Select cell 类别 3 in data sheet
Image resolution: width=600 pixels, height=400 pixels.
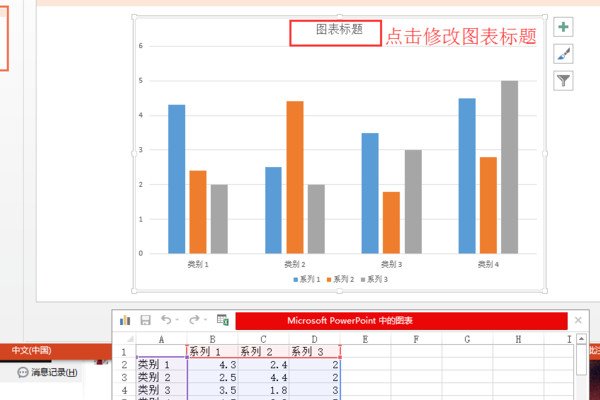tap(161, 390)
